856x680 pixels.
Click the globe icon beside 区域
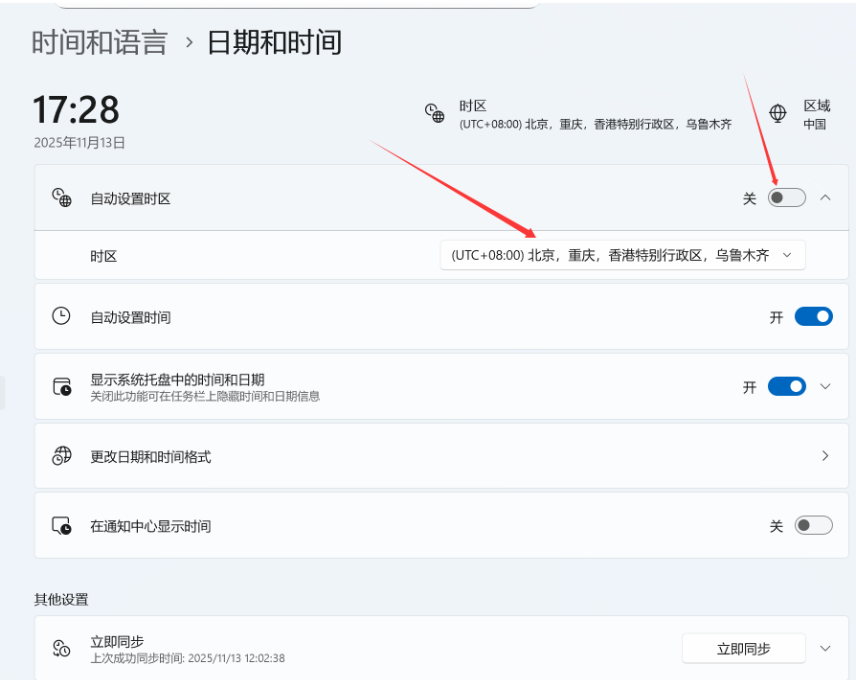point(778,114)
